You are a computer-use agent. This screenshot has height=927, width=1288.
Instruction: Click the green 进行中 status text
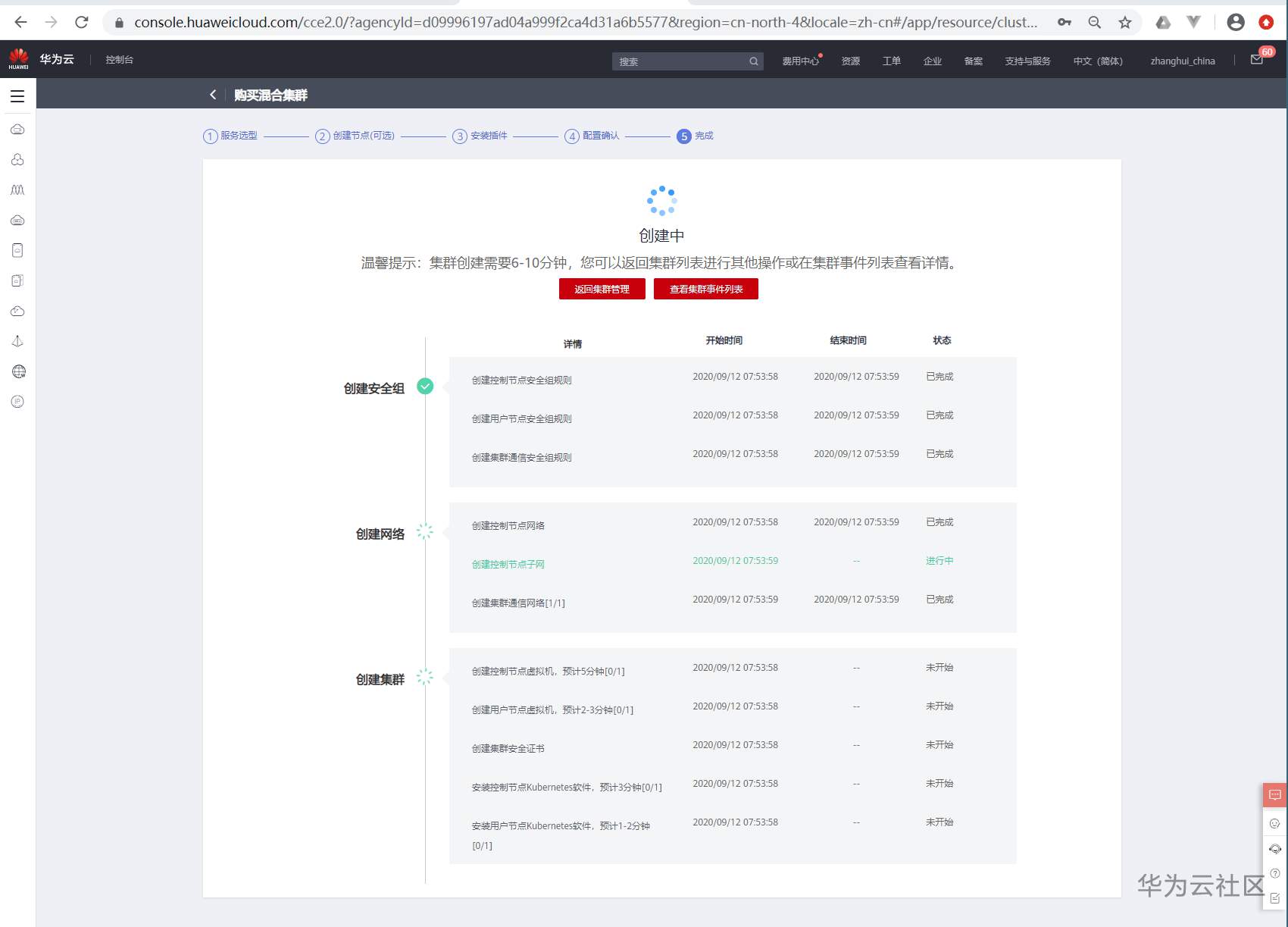click(939, 561)
